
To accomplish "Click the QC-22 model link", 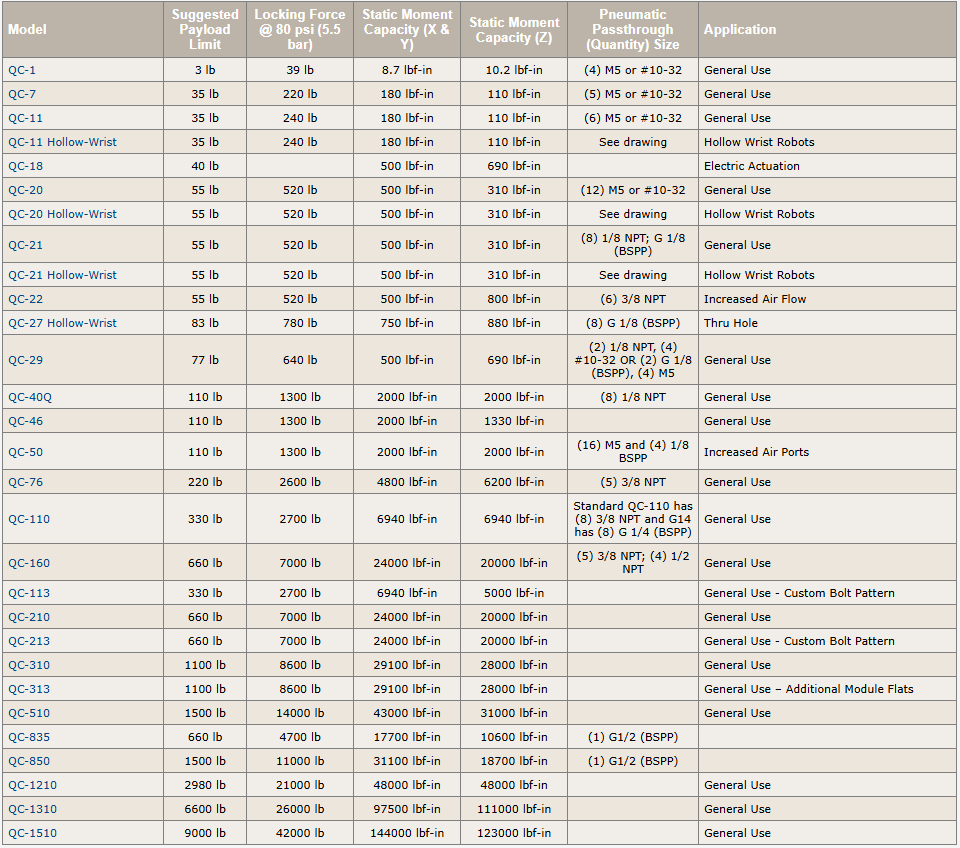I will 26,299.
